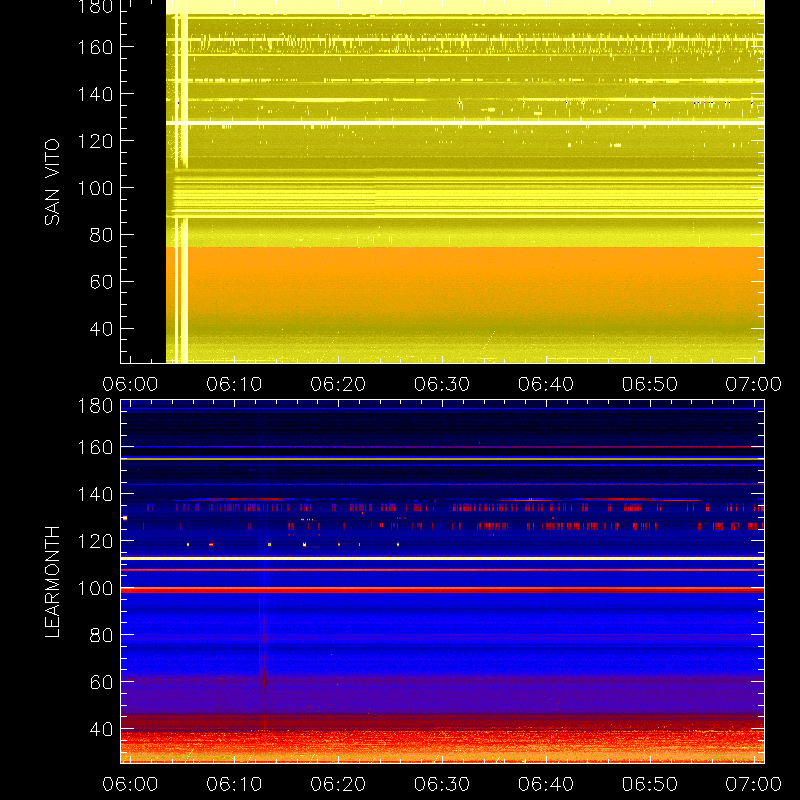Click the 06:40 time label below Learmonth plot
The width and height of the screenshot is (800, 800).
[546, 784]
